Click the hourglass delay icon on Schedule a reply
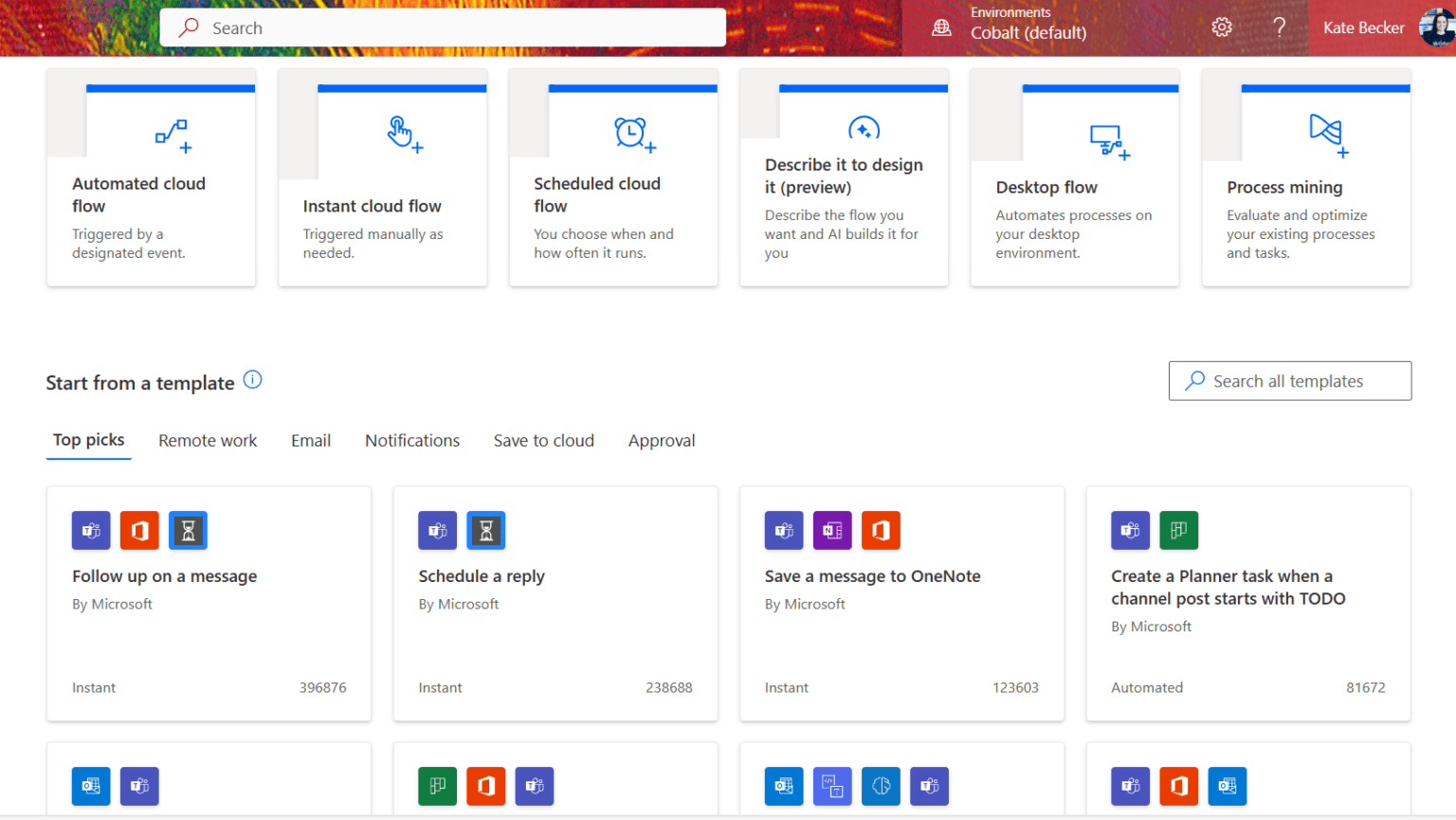Image resolution: width=1456 pixels, height=820 pixels. pyautogui.click(x=485, y=530)
